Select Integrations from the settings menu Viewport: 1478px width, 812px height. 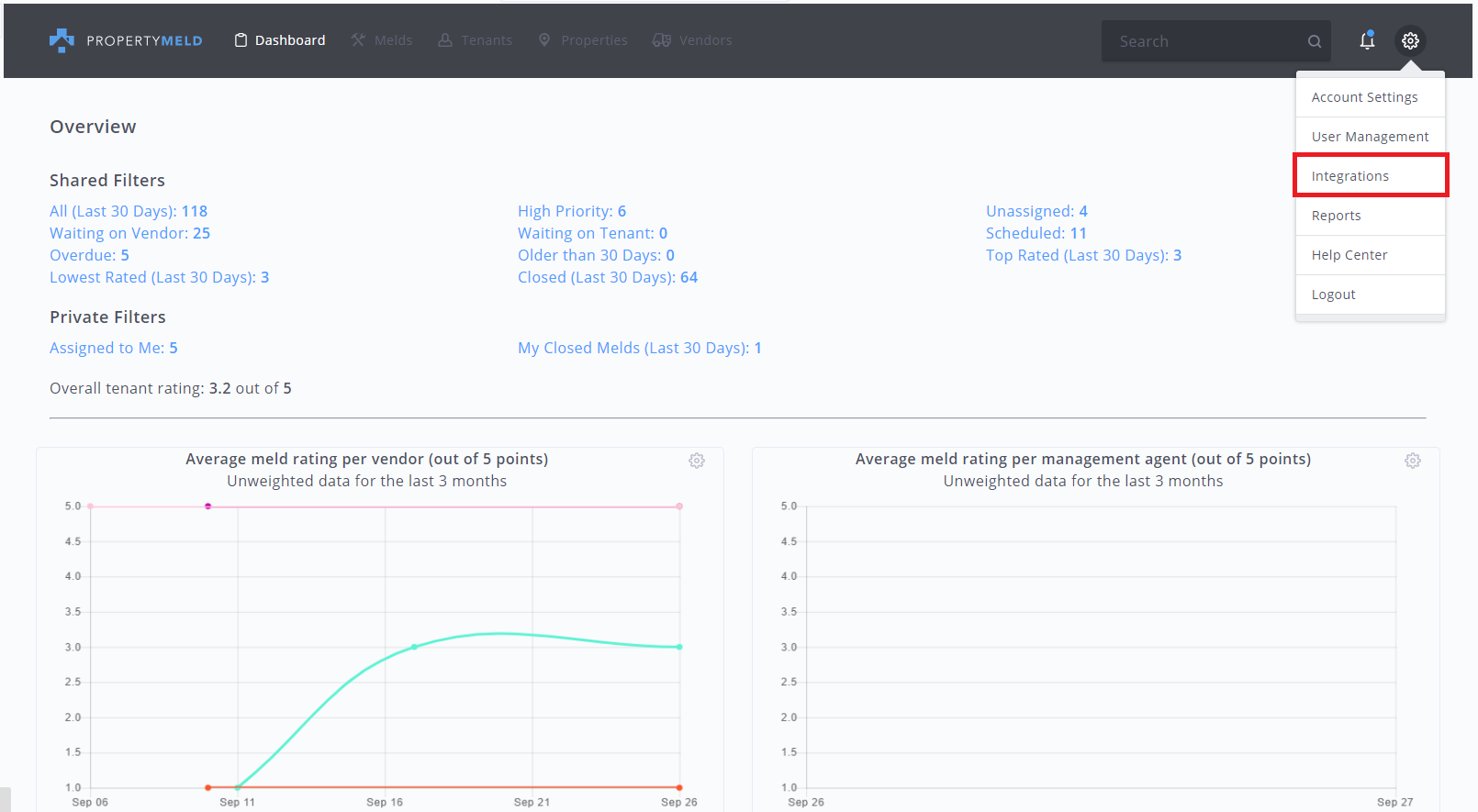1349,176
